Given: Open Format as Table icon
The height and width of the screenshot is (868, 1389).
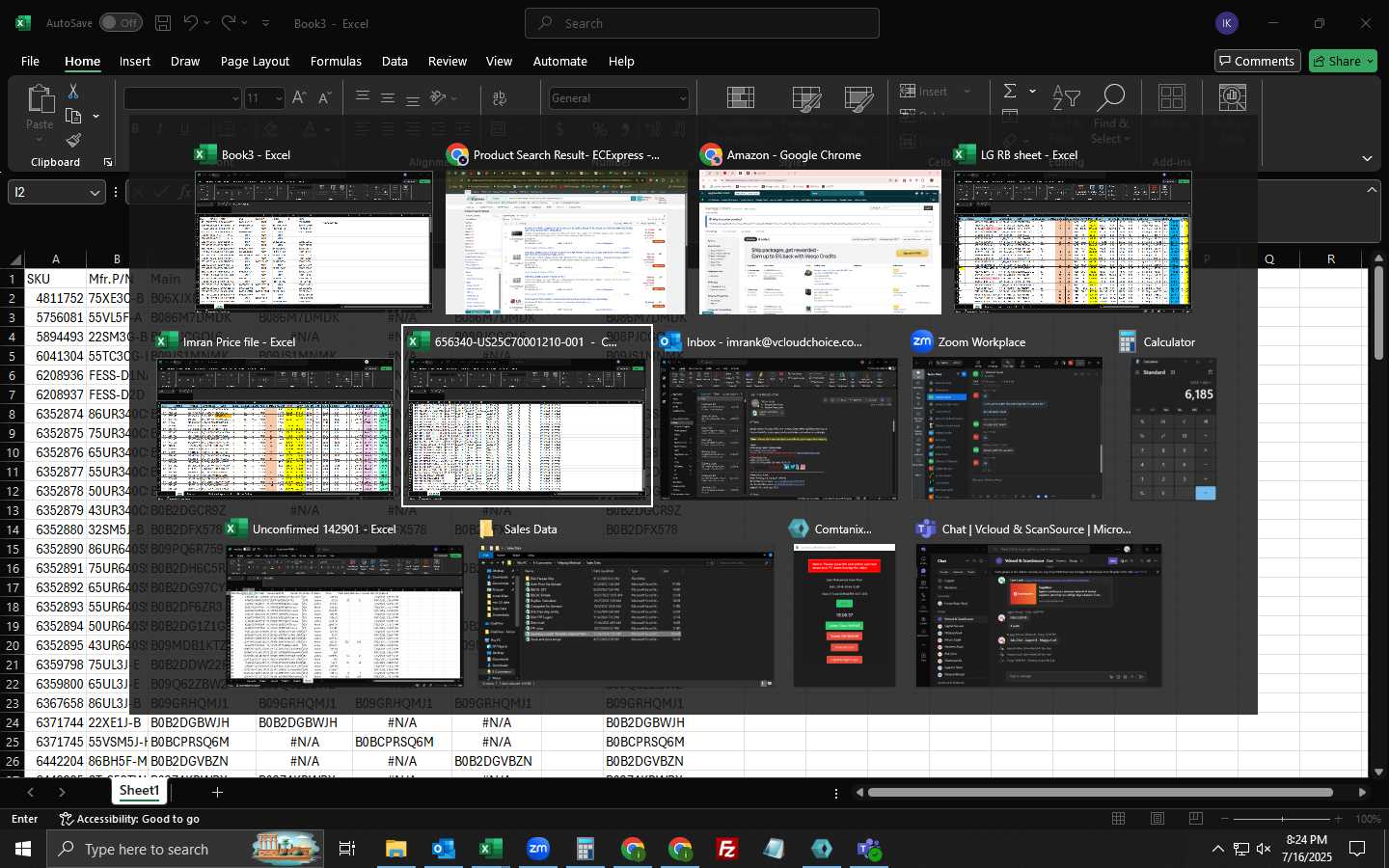Looking at the screenshot, I should (x=806, y=98).
